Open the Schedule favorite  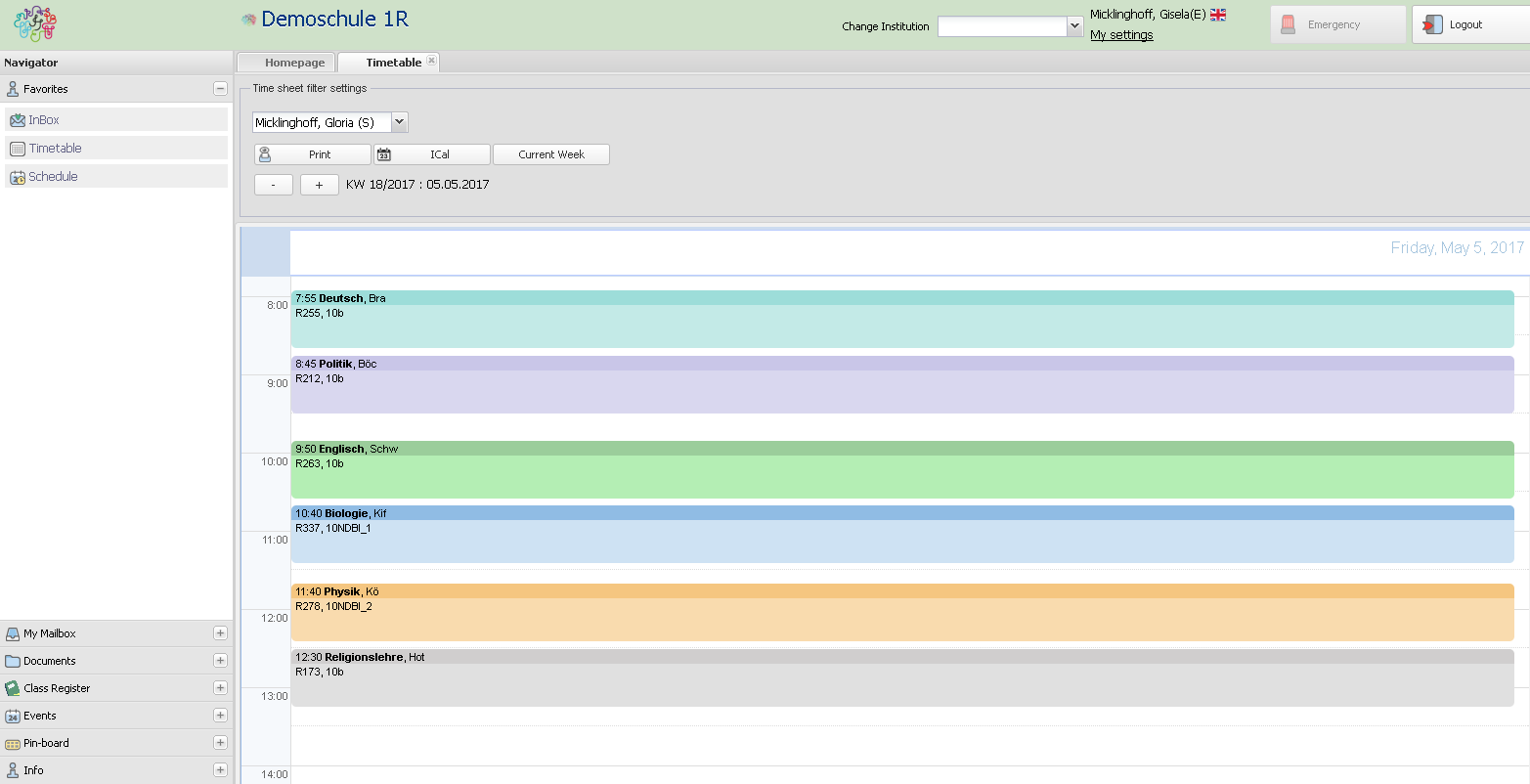coord(53,177)
